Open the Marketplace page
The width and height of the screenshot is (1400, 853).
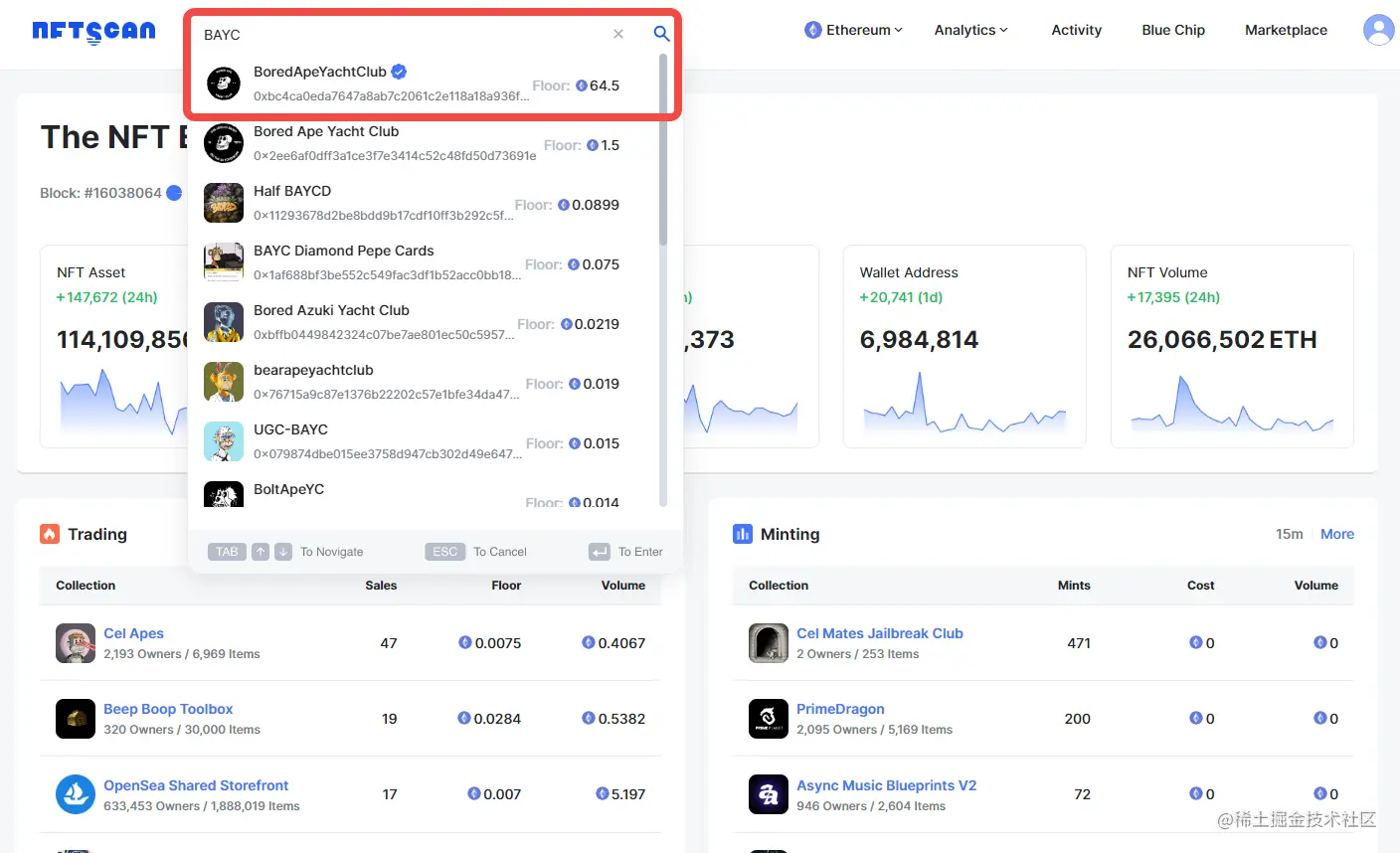tap(1286, 30)
